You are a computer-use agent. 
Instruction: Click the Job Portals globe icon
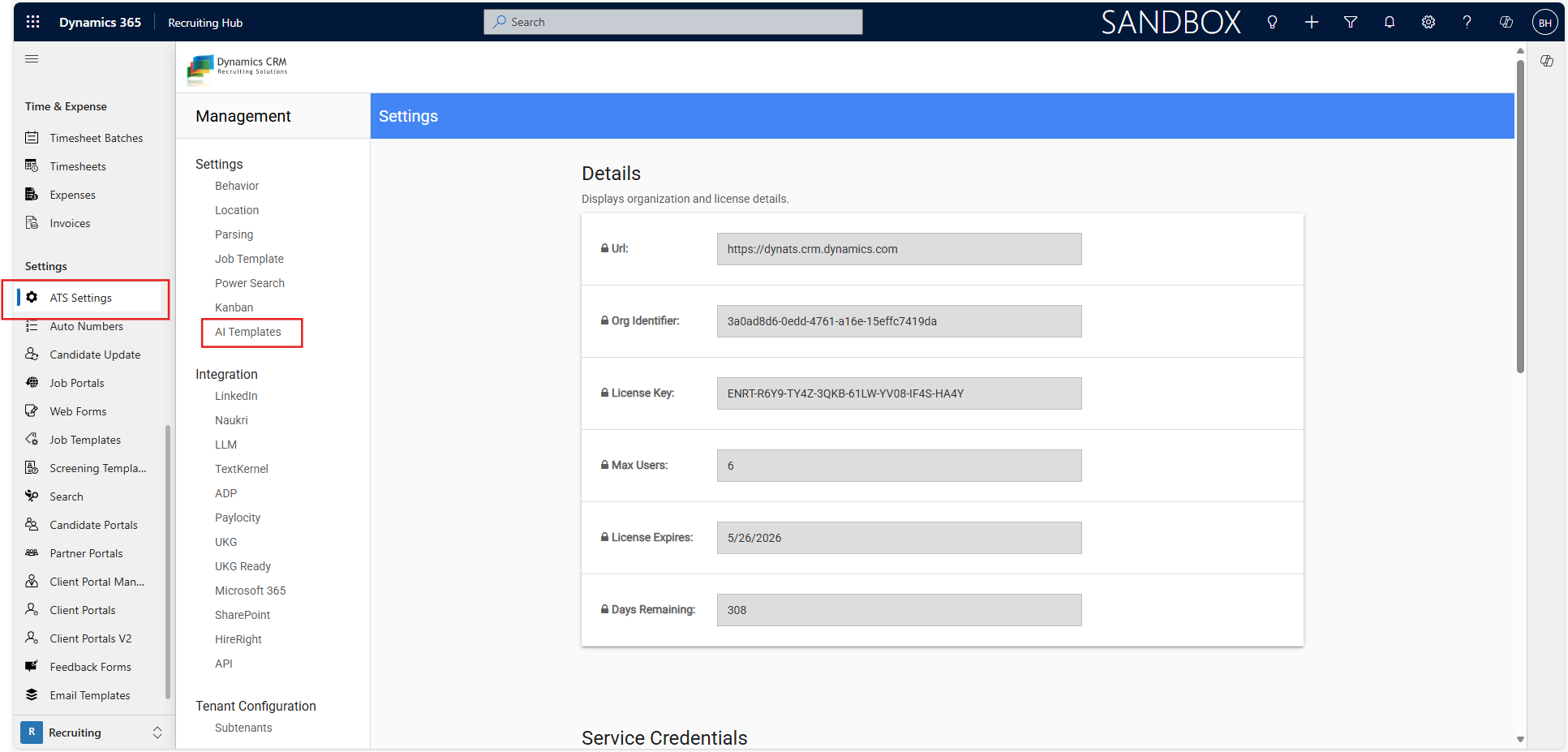(32, 382)
